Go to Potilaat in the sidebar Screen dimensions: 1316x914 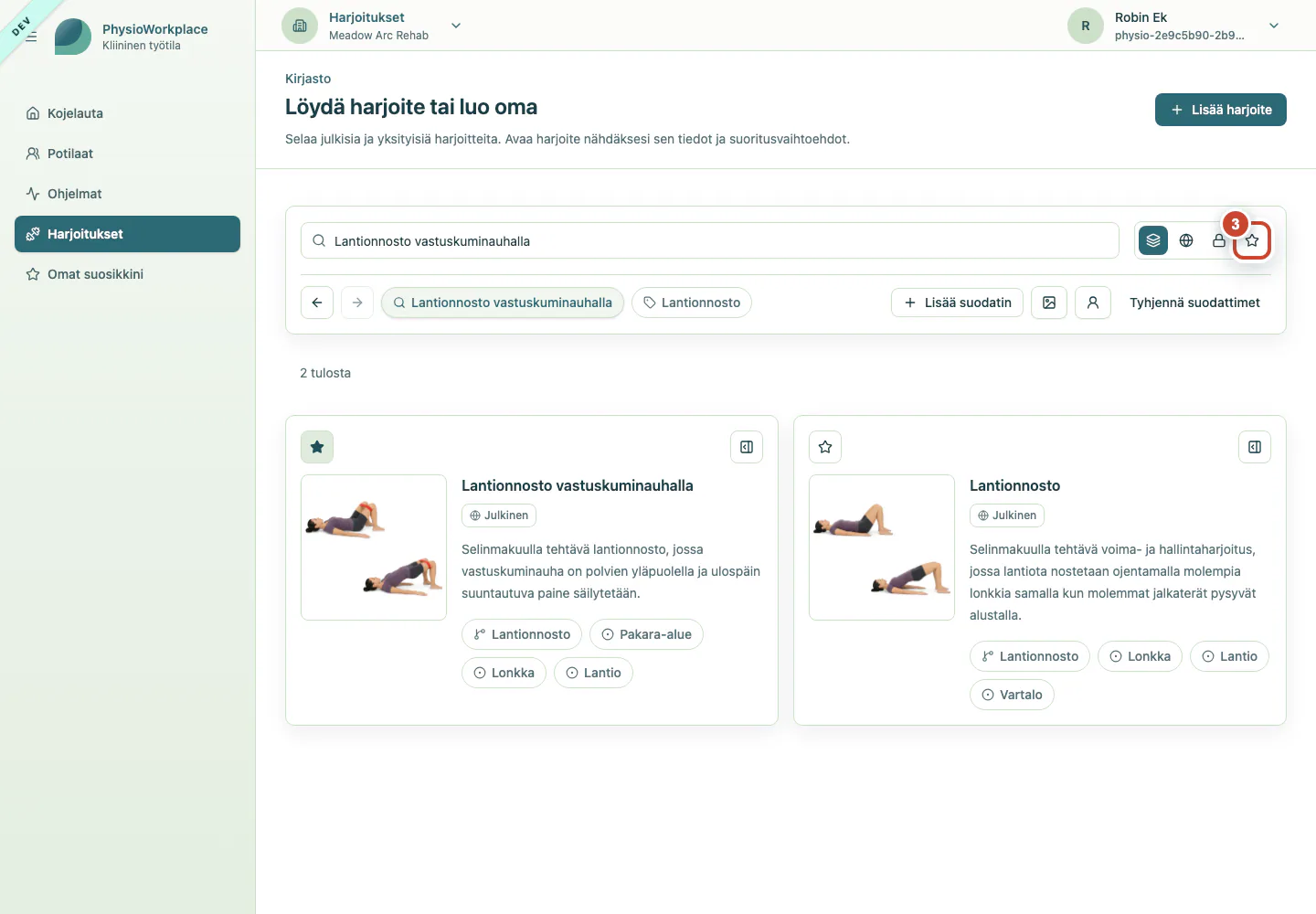(127, 154)
